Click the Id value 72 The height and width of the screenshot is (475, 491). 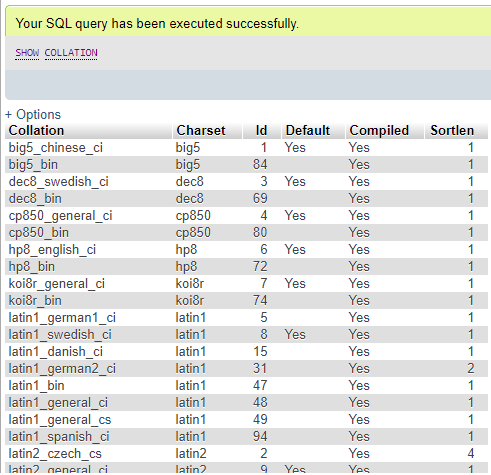point(260,267)
